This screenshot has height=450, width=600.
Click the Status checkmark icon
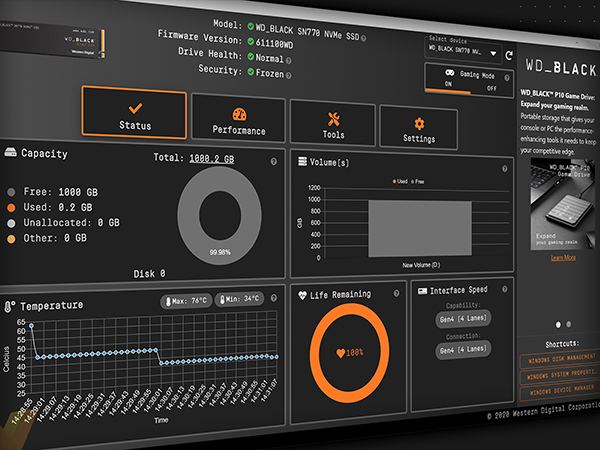[x=135, y=108]
